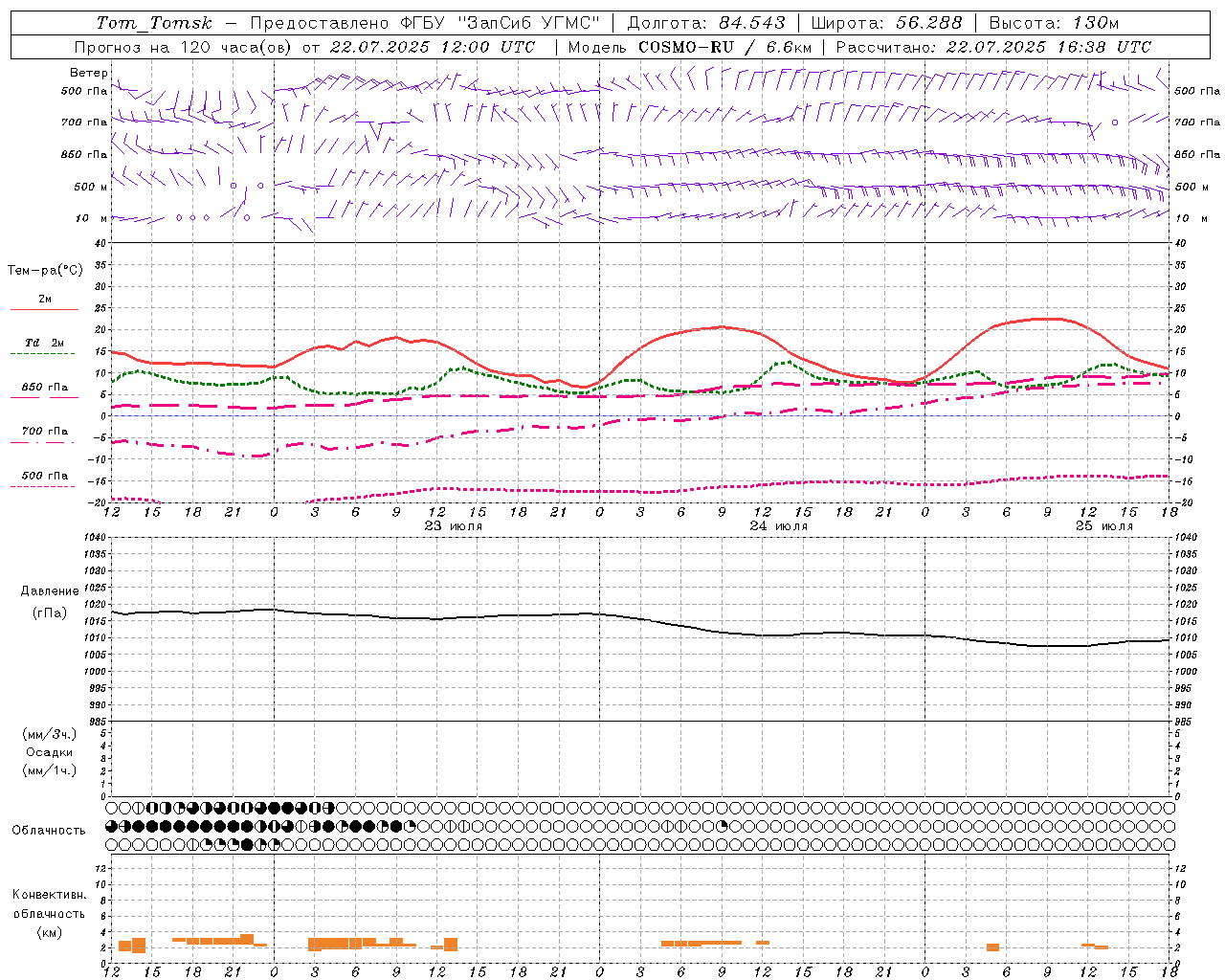Click the Тем-ра(°C) panel title
This screenshot has width=1225, height=980.
point(45,271)
